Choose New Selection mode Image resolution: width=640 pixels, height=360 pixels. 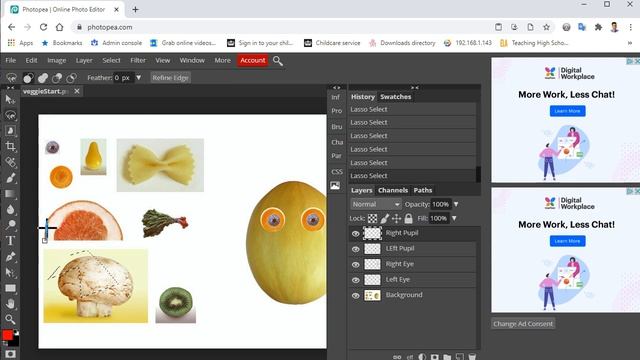coord(28,78)
